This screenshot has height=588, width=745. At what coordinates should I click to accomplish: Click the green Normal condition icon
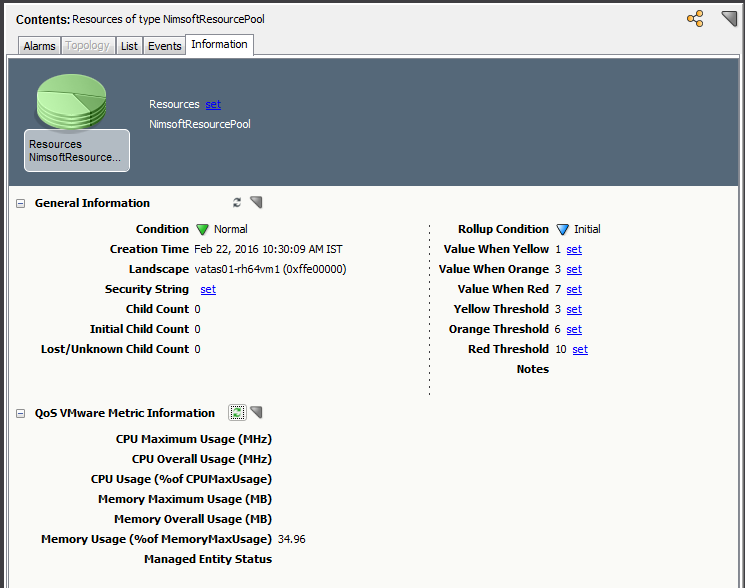point(202,229)
